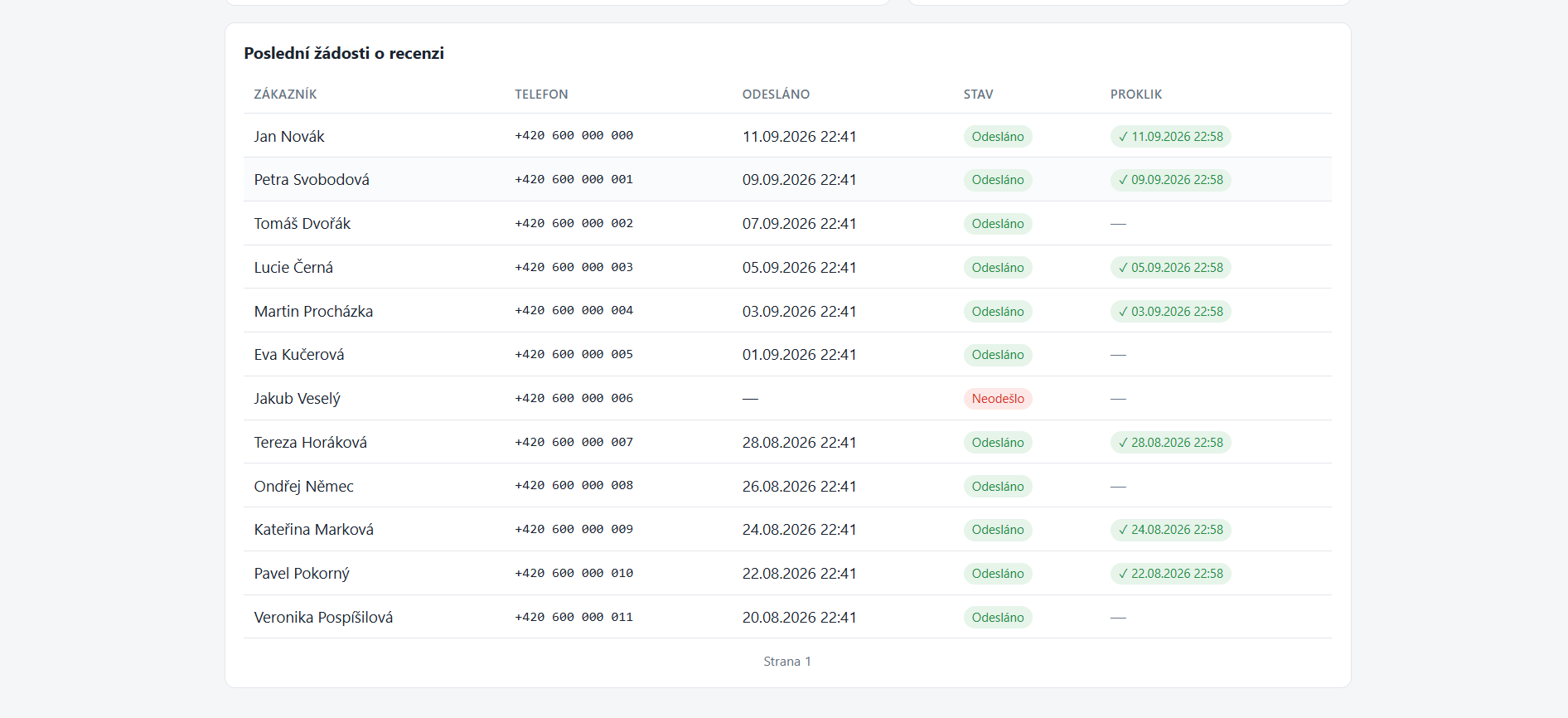Click the name Eva Kučerová
This screenshot has height=718, width=1568.
coord(299,355)
